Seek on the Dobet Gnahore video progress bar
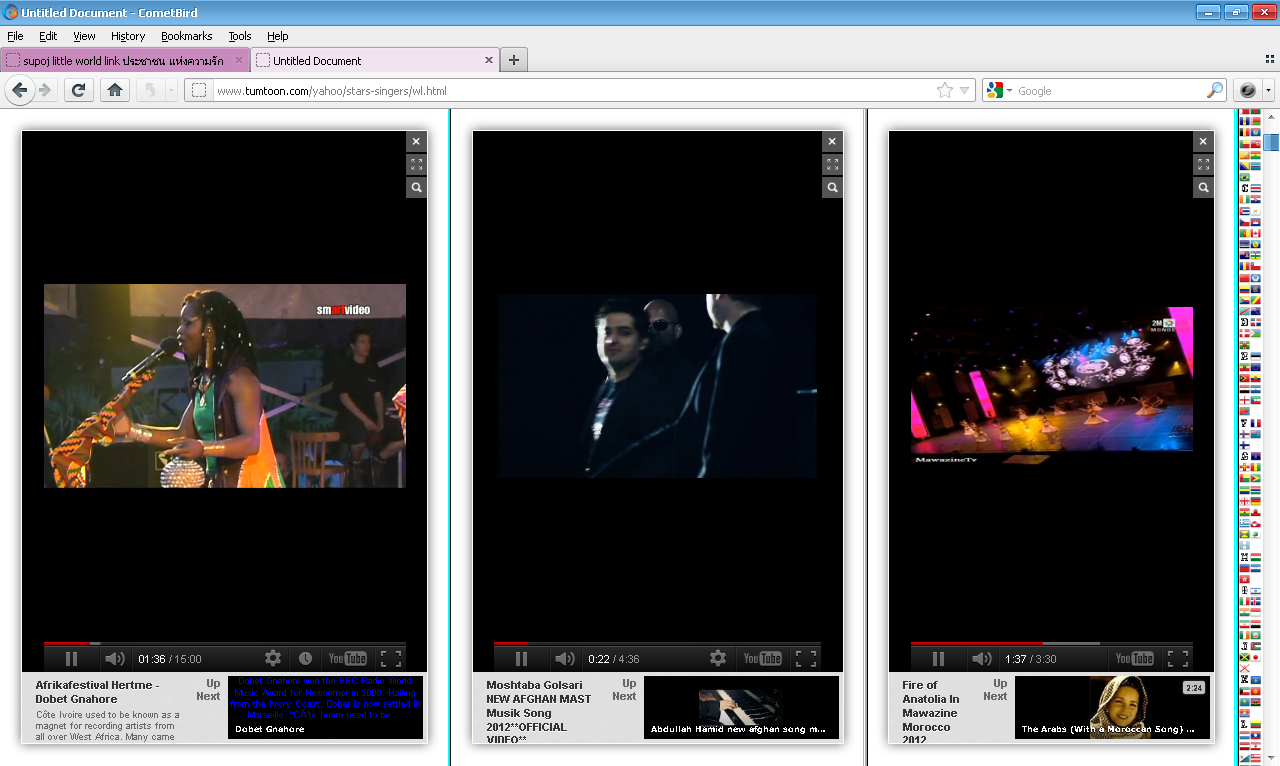 pyautogui.click(x=225, y=643)
